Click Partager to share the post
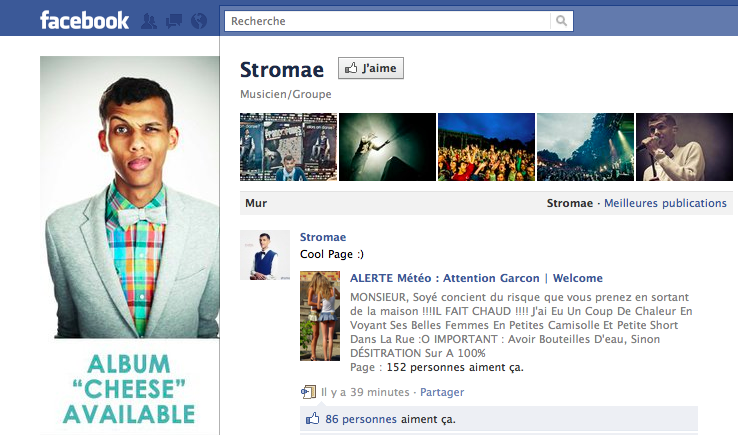The height and width of the screenshot is (435, 738). 442,392
